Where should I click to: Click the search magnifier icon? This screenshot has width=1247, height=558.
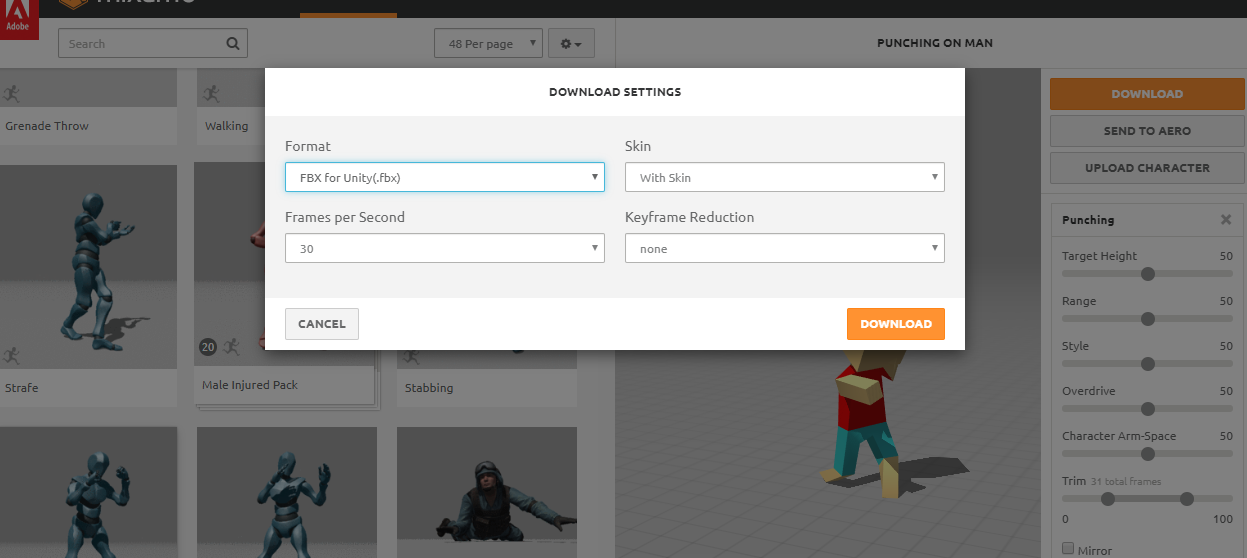232,43
